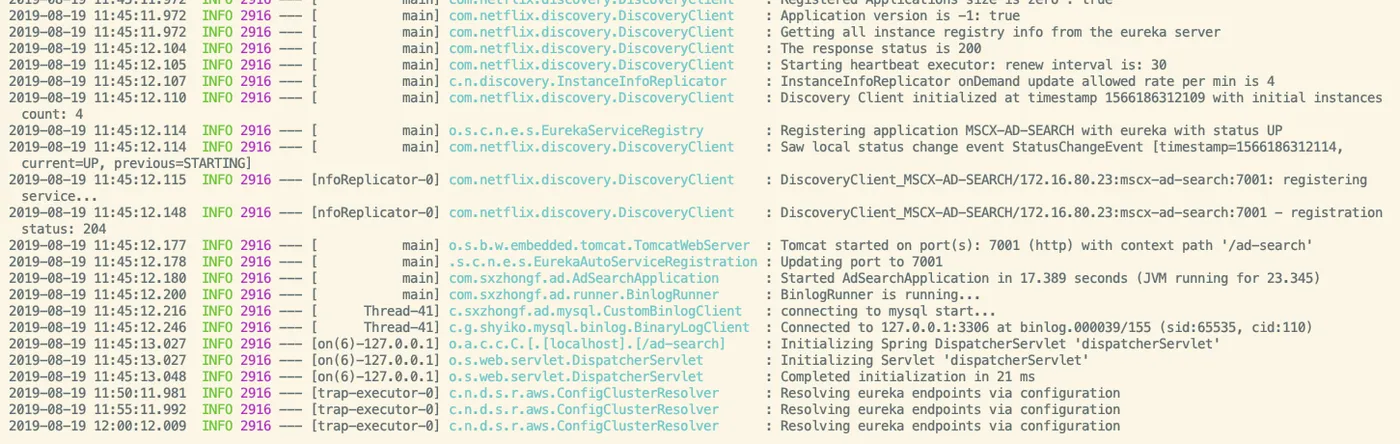The image size is (1400, 444).
Task: Click 'Updating port to 7001' message
Action: tap(861, 261)
